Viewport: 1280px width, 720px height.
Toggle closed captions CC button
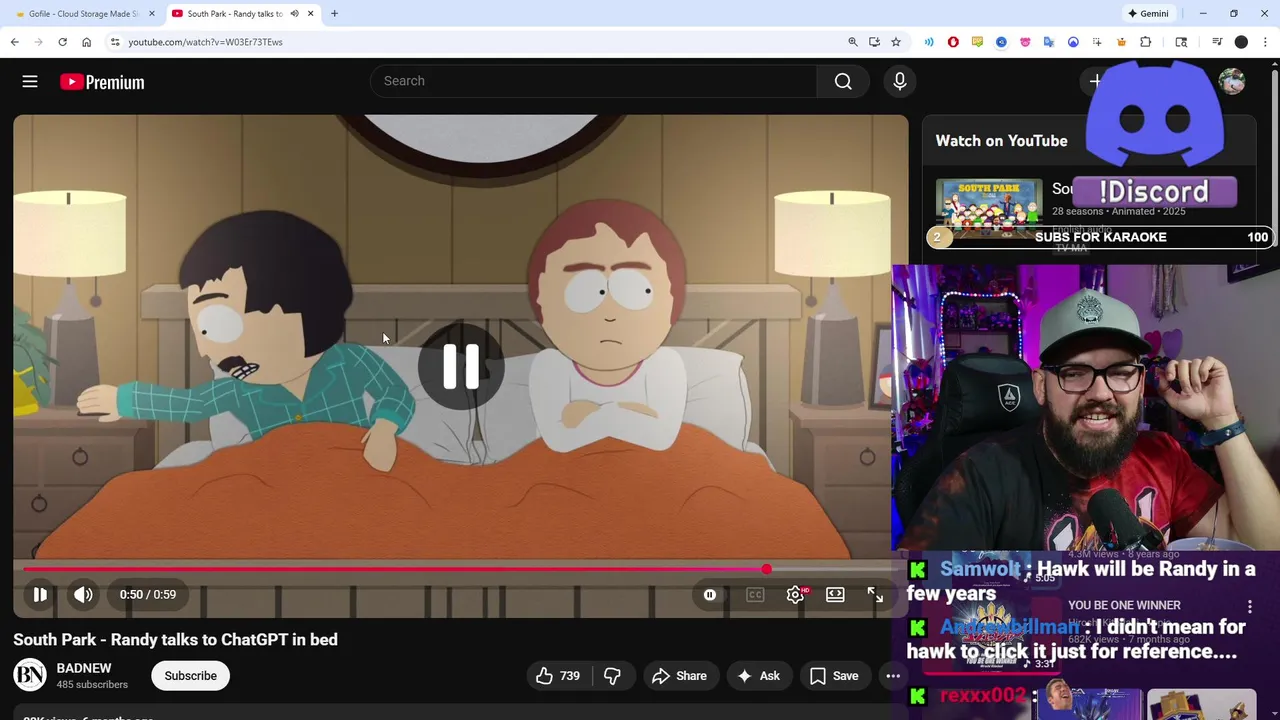coord(755,595)
